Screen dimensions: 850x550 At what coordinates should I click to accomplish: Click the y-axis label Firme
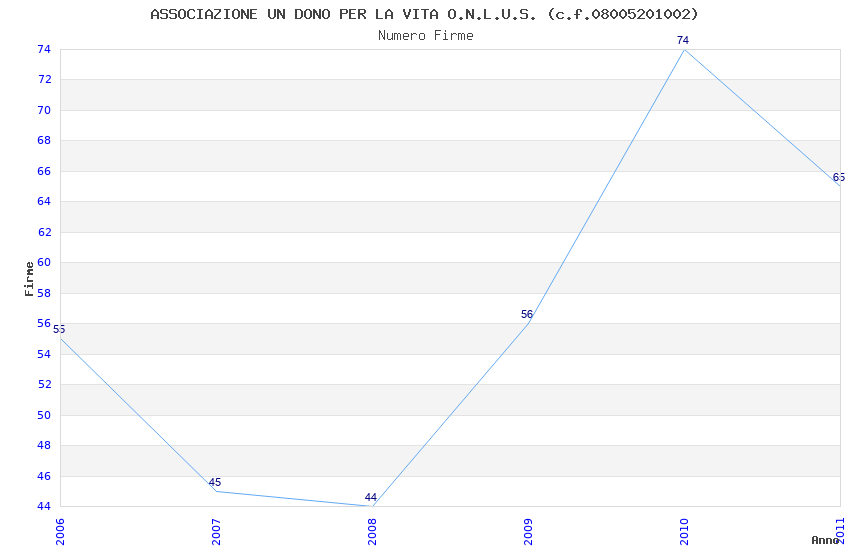click(x=29, y=279)
